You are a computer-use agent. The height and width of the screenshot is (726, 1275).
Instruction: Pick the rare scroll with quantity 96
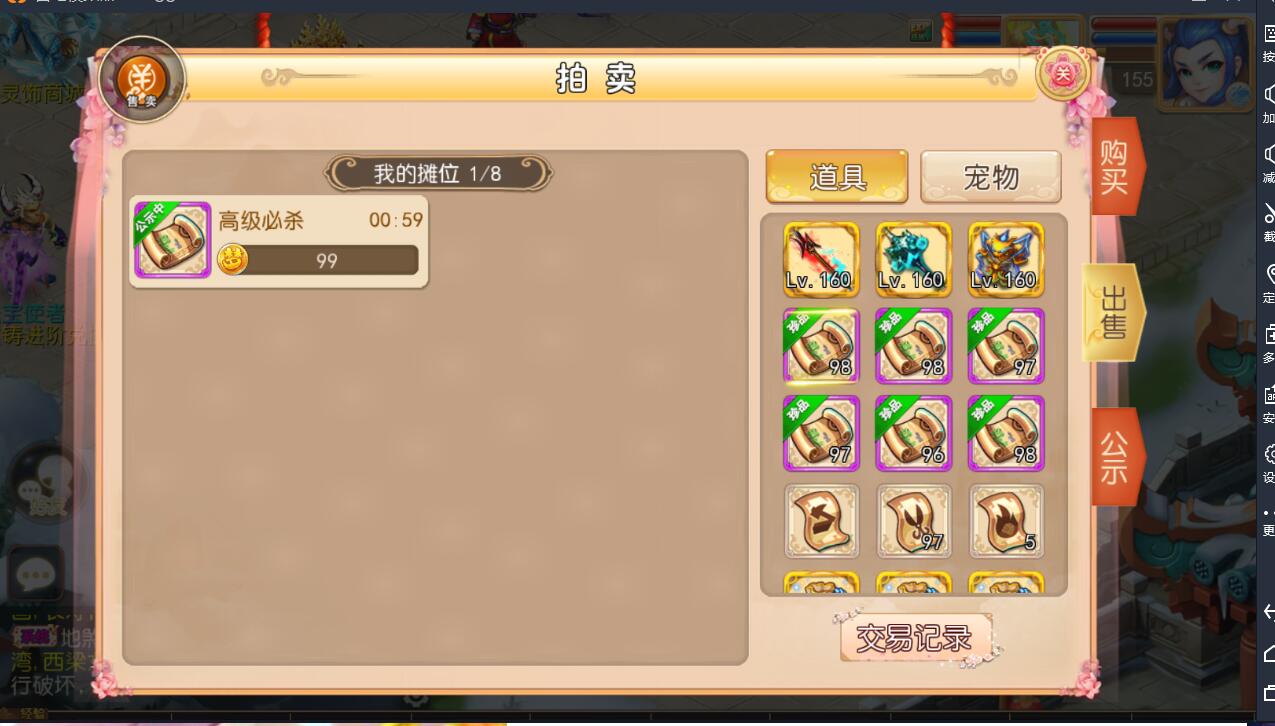point(913,433)
